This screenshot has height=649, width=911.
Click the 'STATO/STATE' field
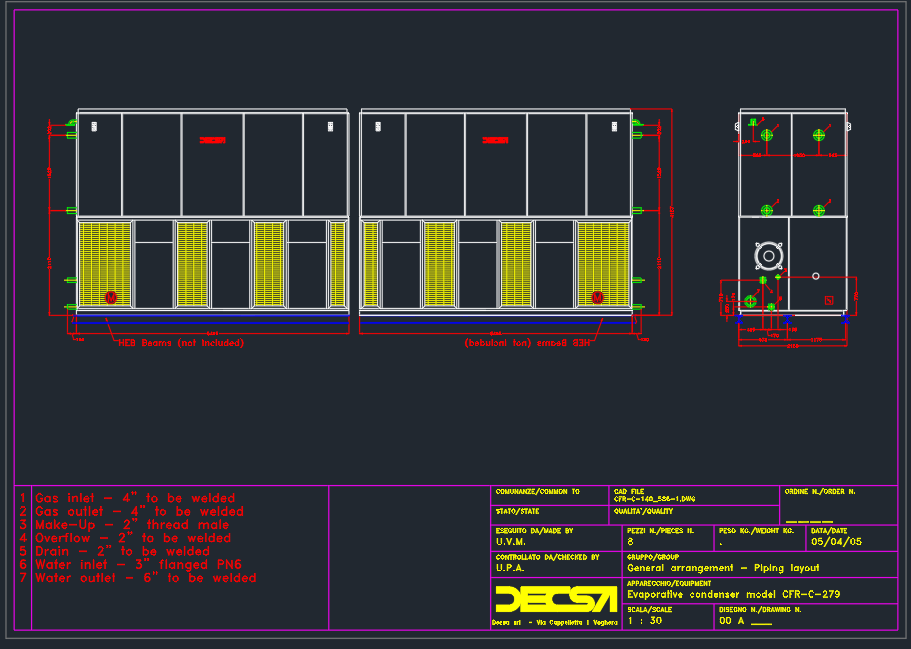pyautogui.click(x=549, y=515)
